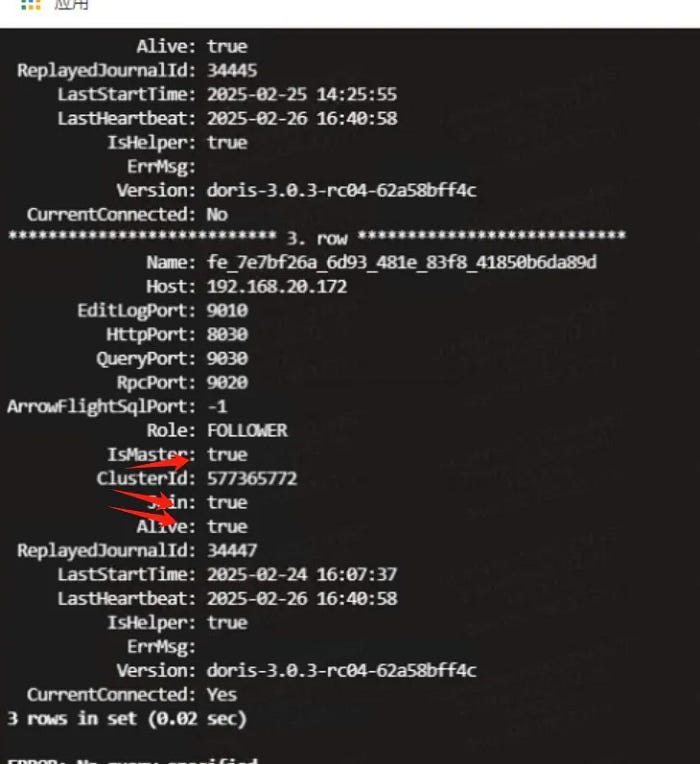Select the ArrowFlightSqlPort value -1

click(x=217, y=406)
